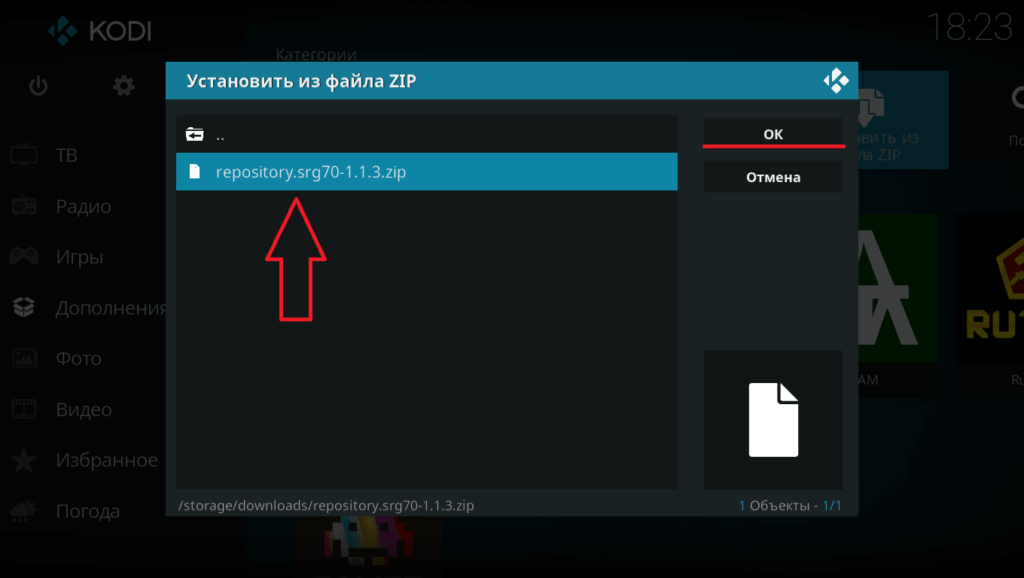Open the Дополнения menu item
The width and height of the screenshot is (1024, 578).
tap(110, 308)
